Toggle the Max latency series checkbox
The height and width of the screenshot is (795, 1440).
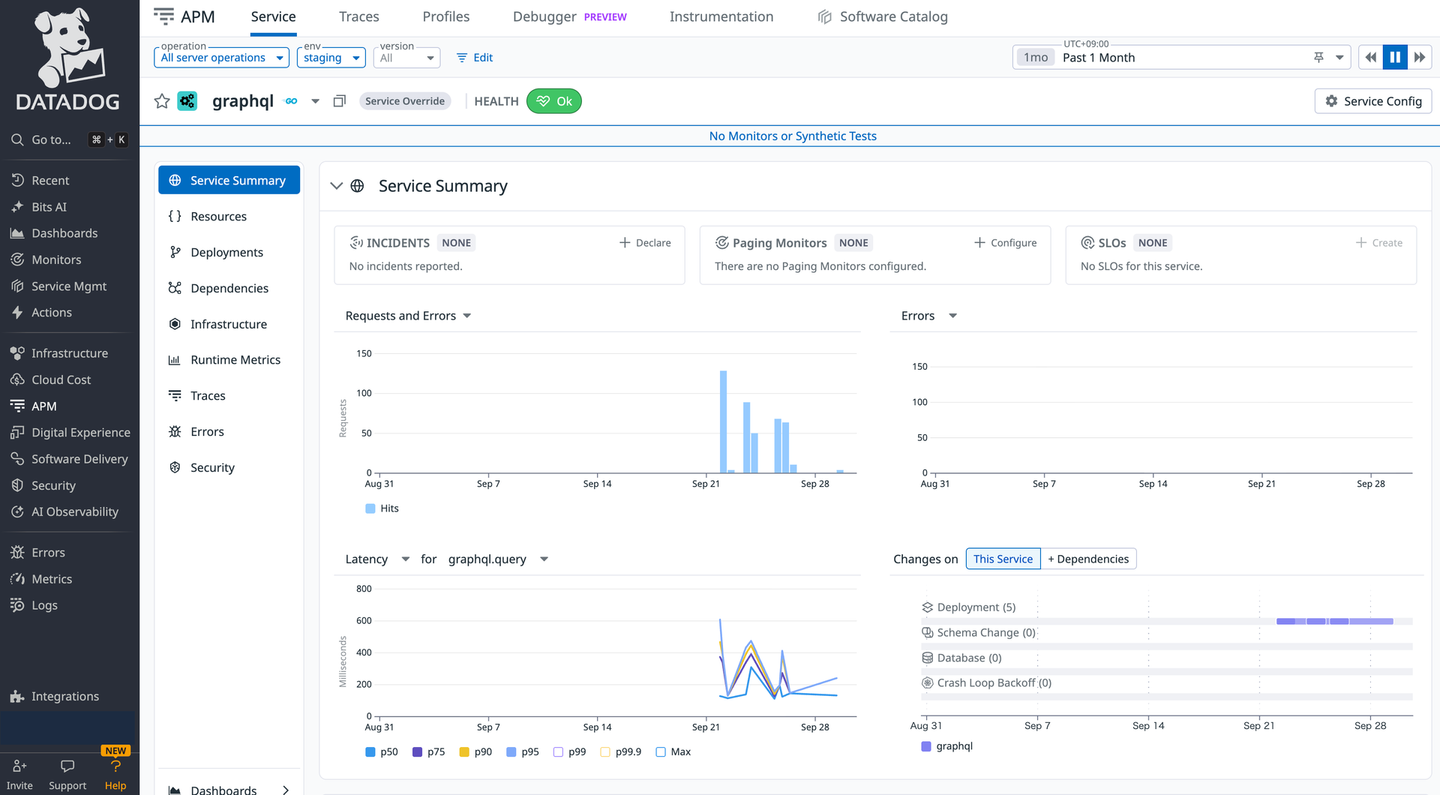[x=661, y=752]
